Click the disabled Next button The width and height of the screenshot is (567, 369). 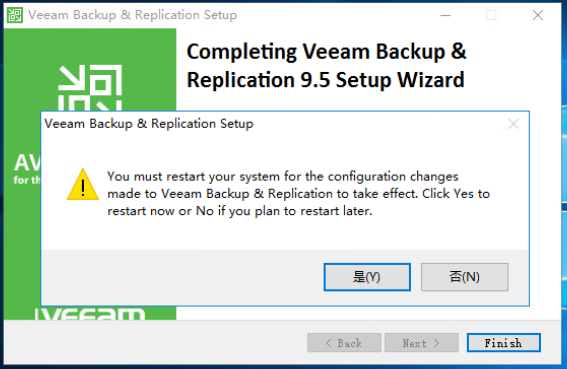coord(422,343)
